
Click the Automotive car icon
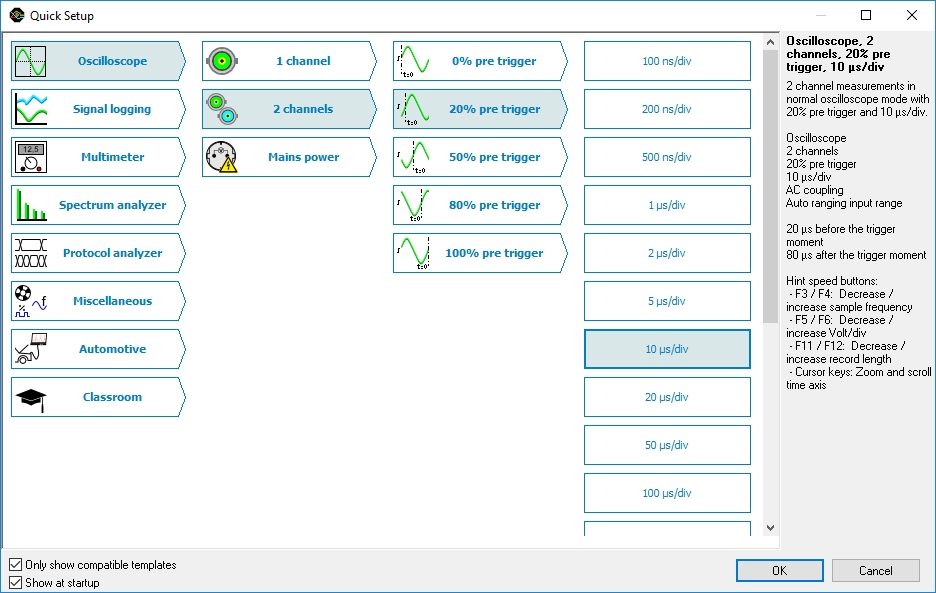[30, 349]
